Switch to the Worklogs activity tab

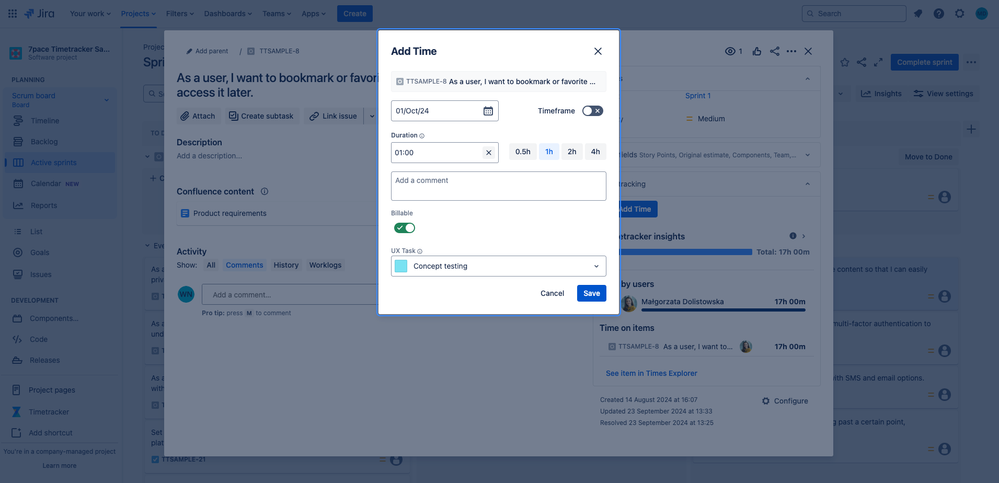click(x=326, y=265)
